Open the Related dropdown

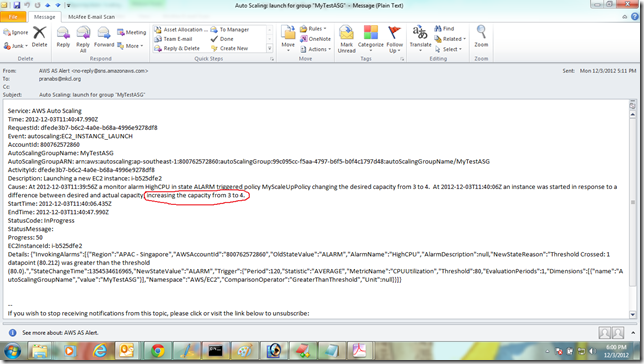click(450, 39)
